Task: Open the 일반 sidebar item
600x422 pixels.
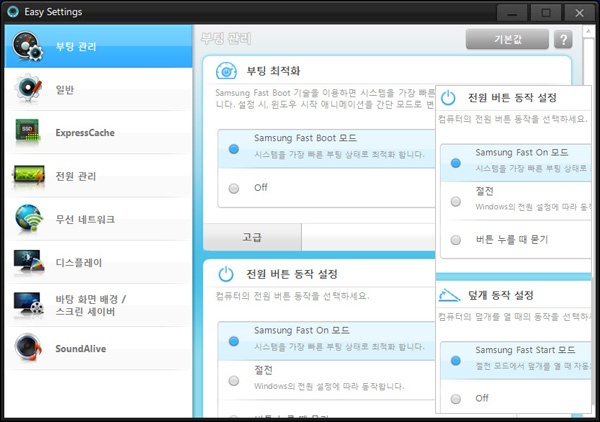Action: pyautogui.click(x=98, y=90)
